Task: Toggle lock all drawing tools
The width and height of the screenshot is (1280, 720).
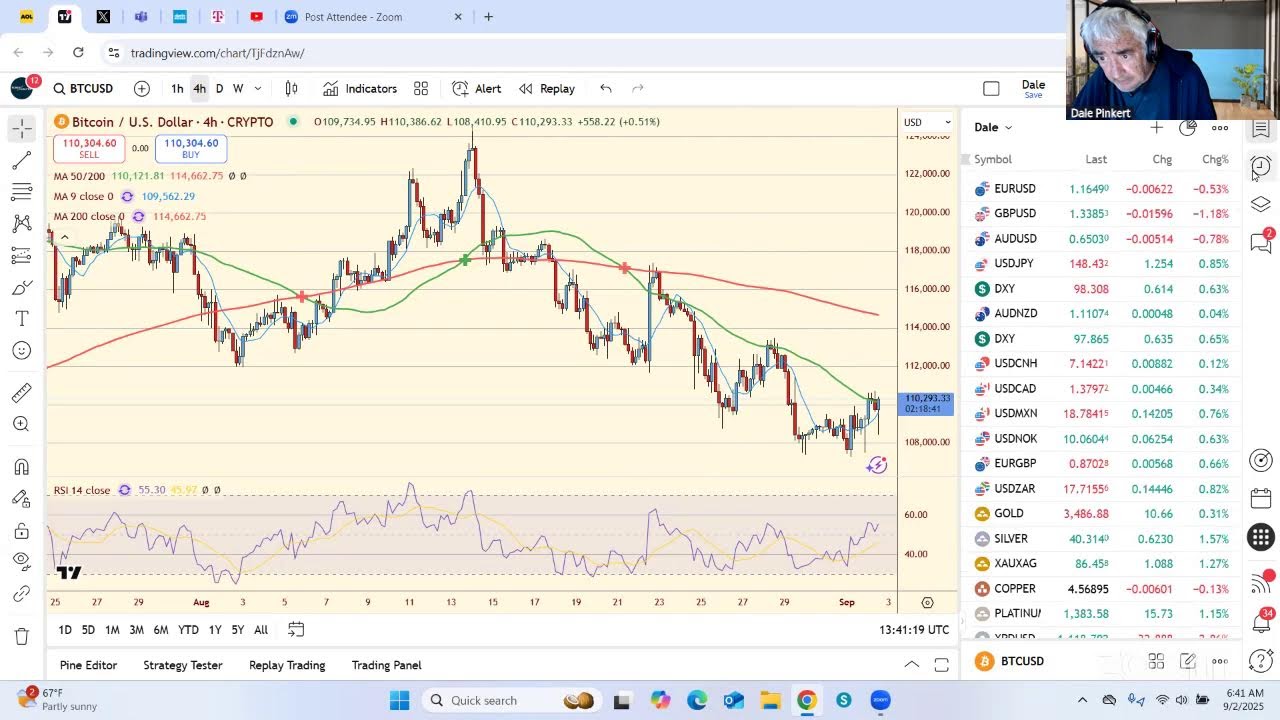Action: pyautogui.click(x=21, y=531)
